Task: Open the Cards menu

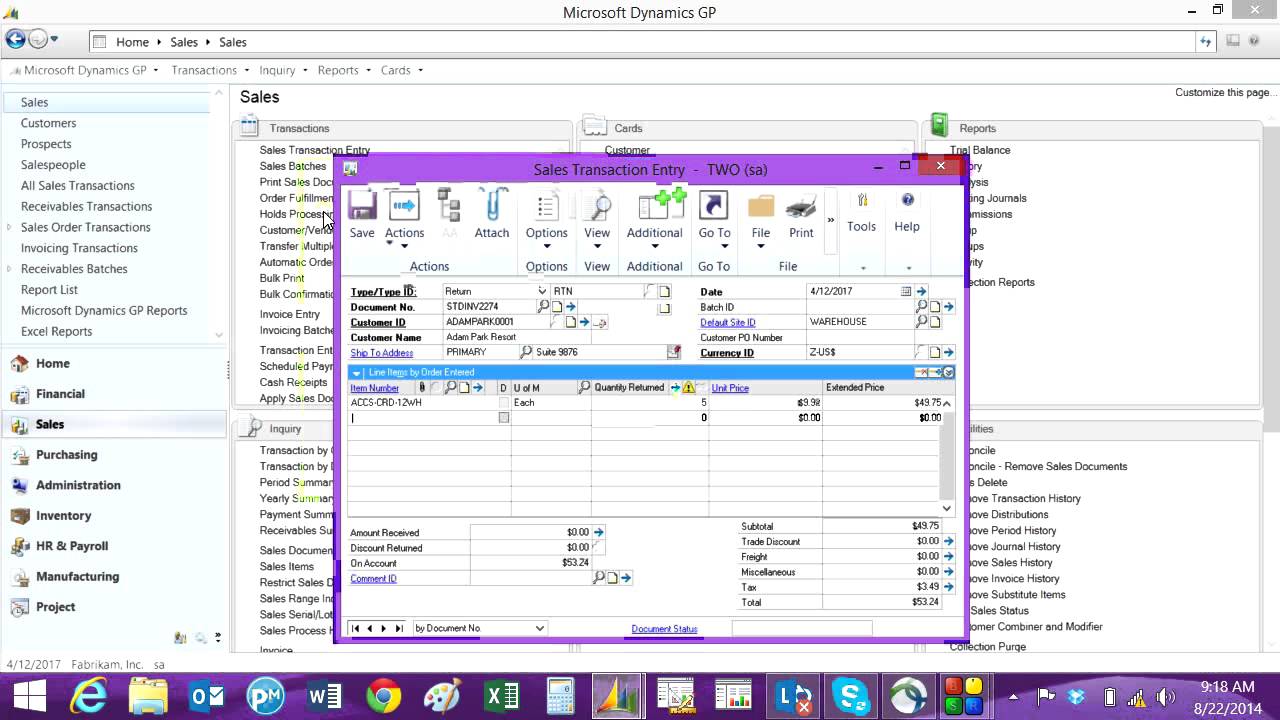Action: tap(401, 70)
